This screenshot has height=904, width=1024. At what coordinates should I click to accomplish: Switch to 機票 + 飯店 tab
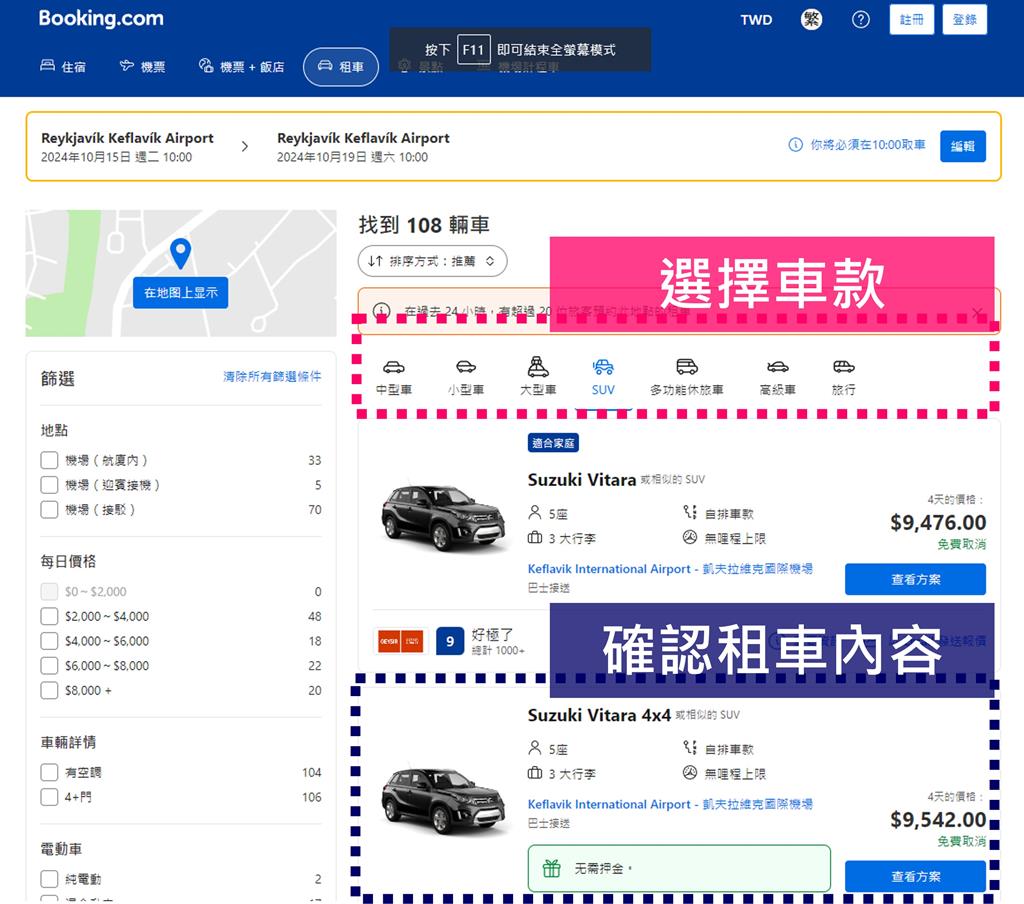tap(242, 66)
